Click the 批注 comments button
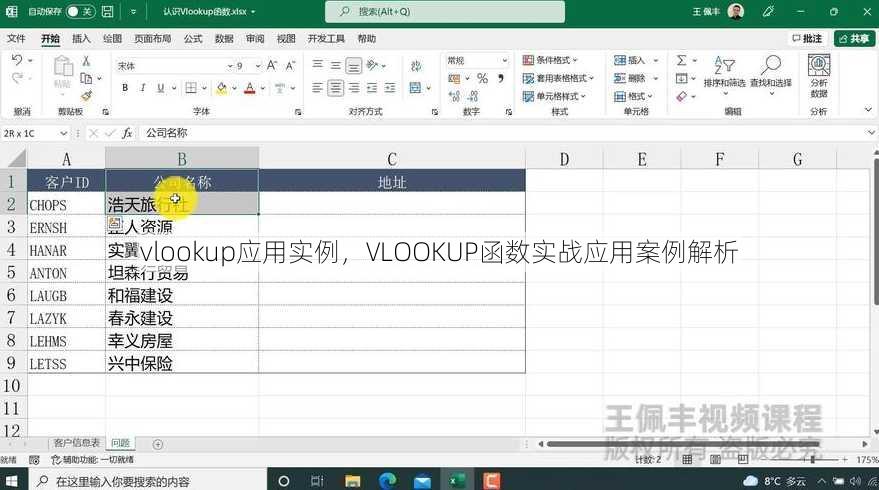The image size is (879, 490). (x=807, y=38)
